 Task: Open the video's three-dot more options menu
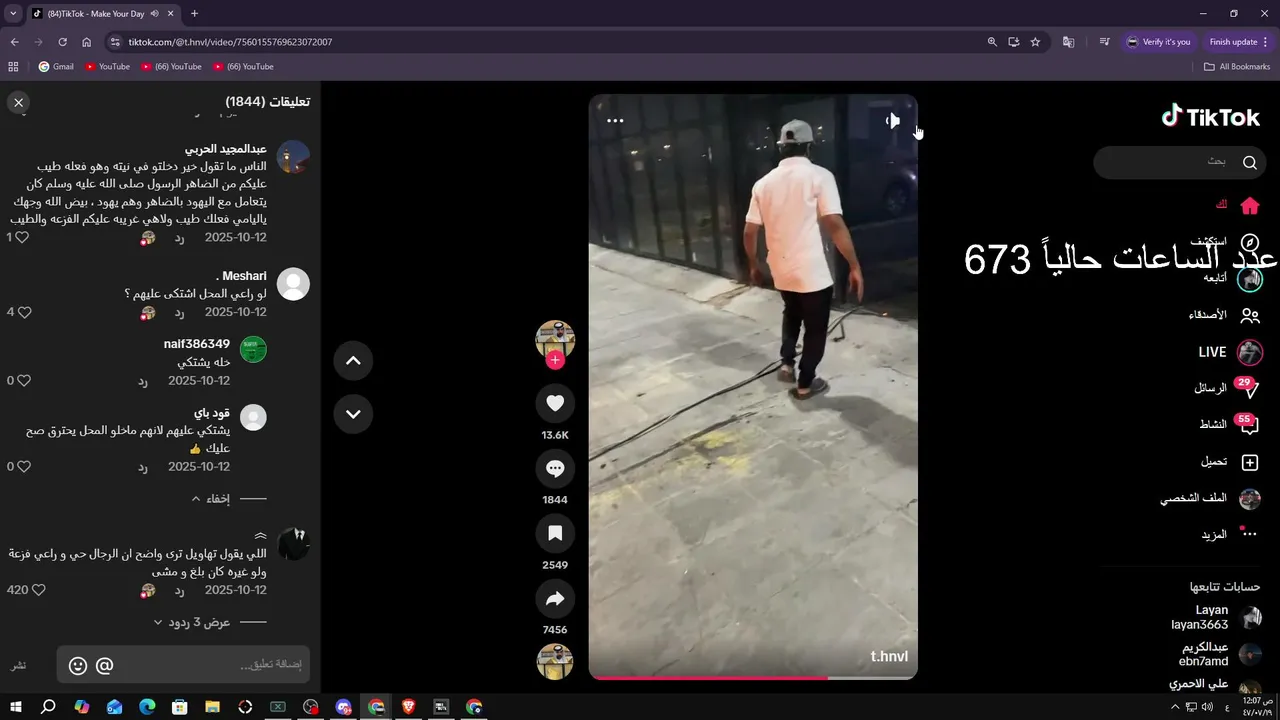615,121
